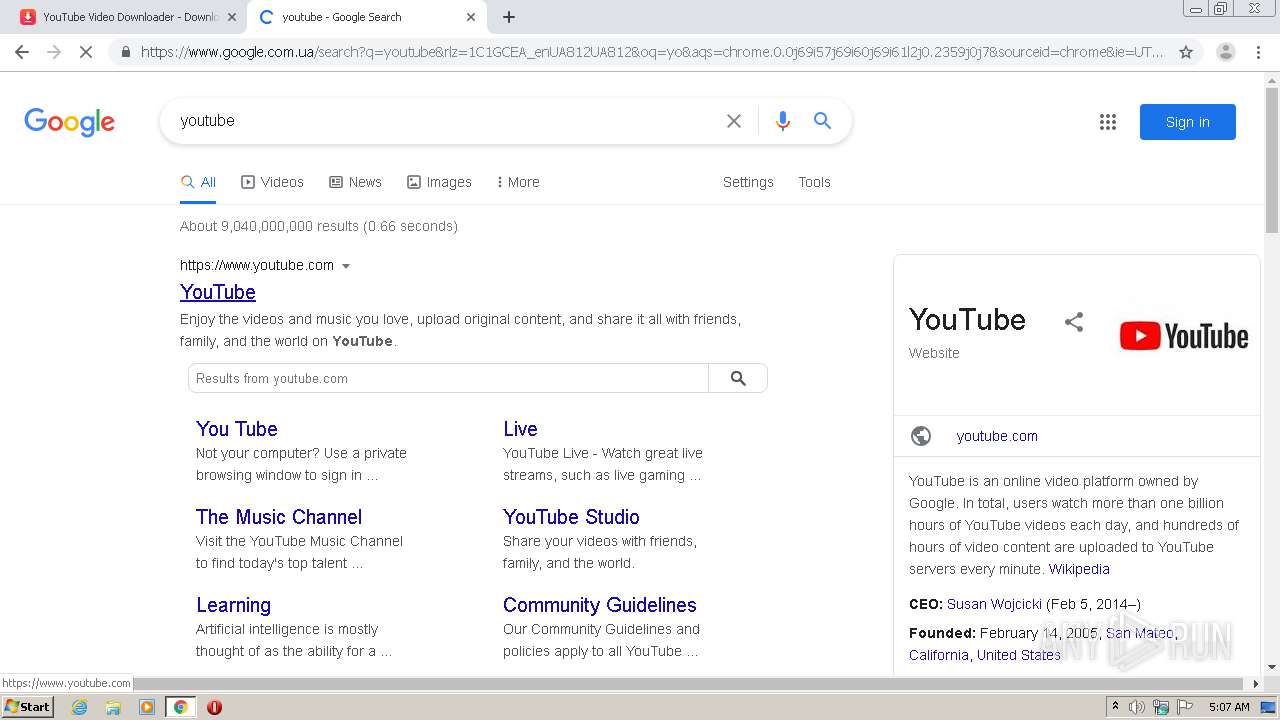Open the United States link
1280x720 pixels.
[1019, 655]
